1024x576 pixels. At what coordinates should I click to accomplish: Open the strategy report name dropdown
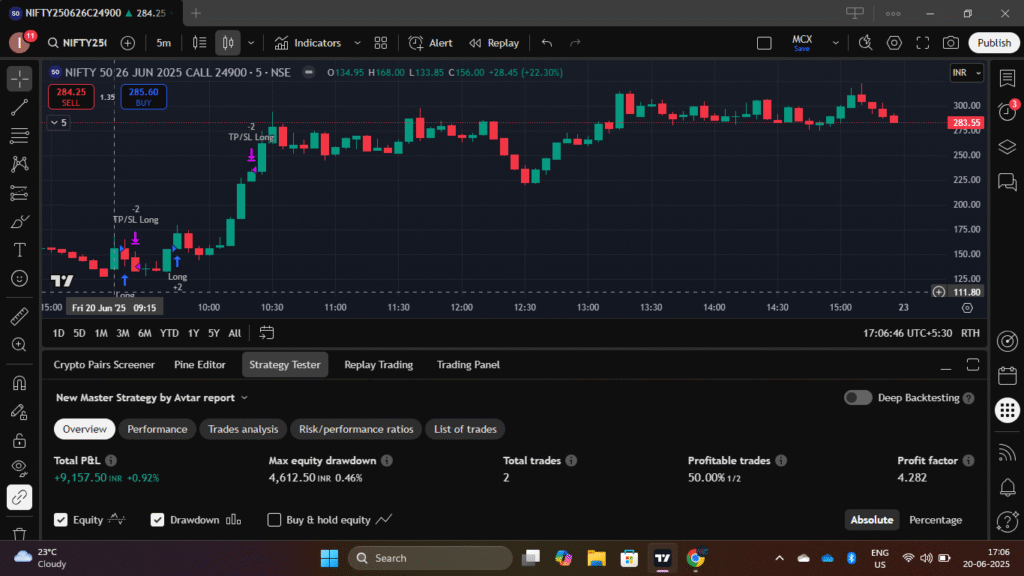[x=152, y=398]
